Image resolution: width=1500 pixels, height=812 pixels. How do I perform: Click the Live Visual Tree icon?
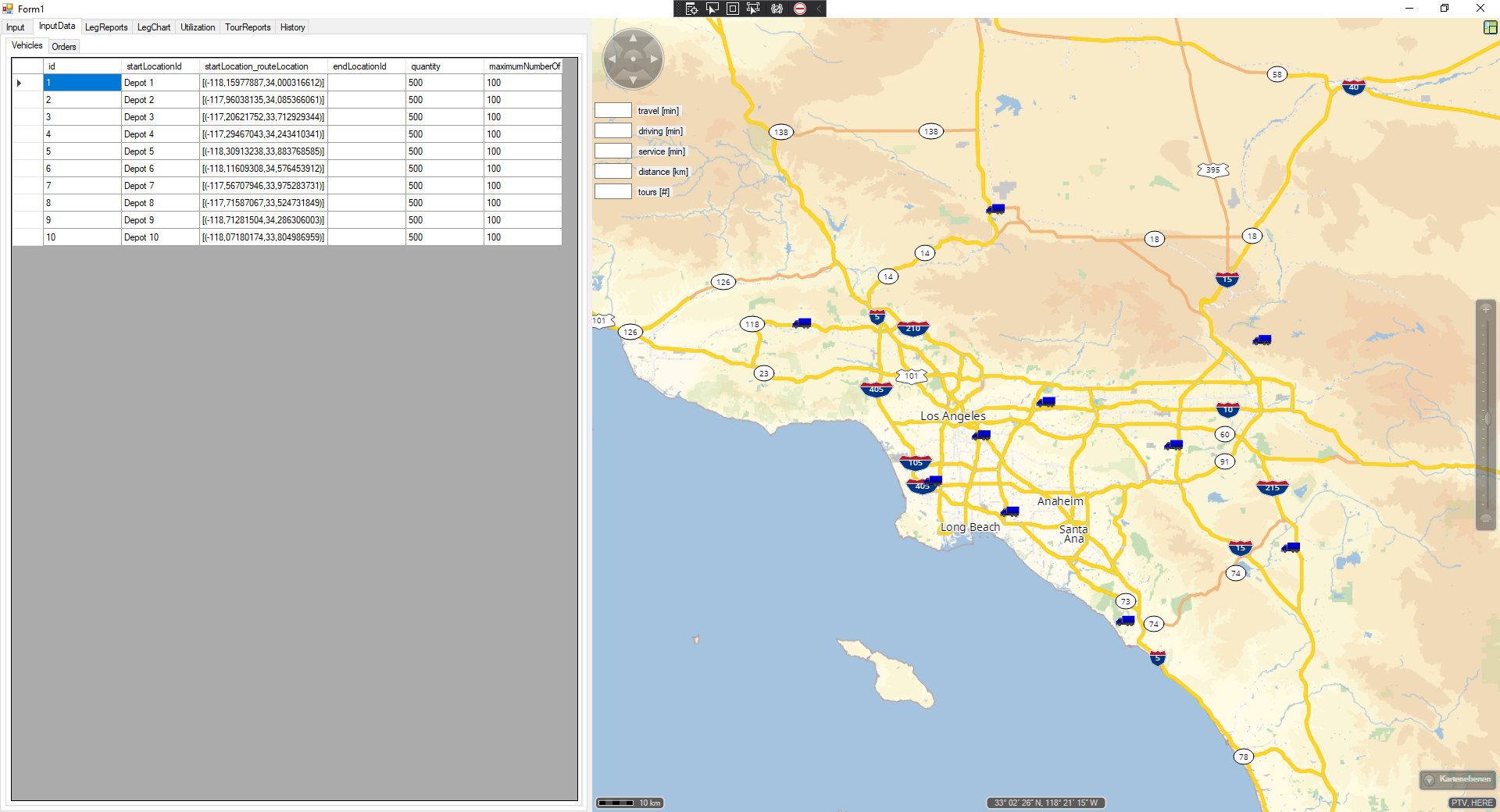coord(691,9)
